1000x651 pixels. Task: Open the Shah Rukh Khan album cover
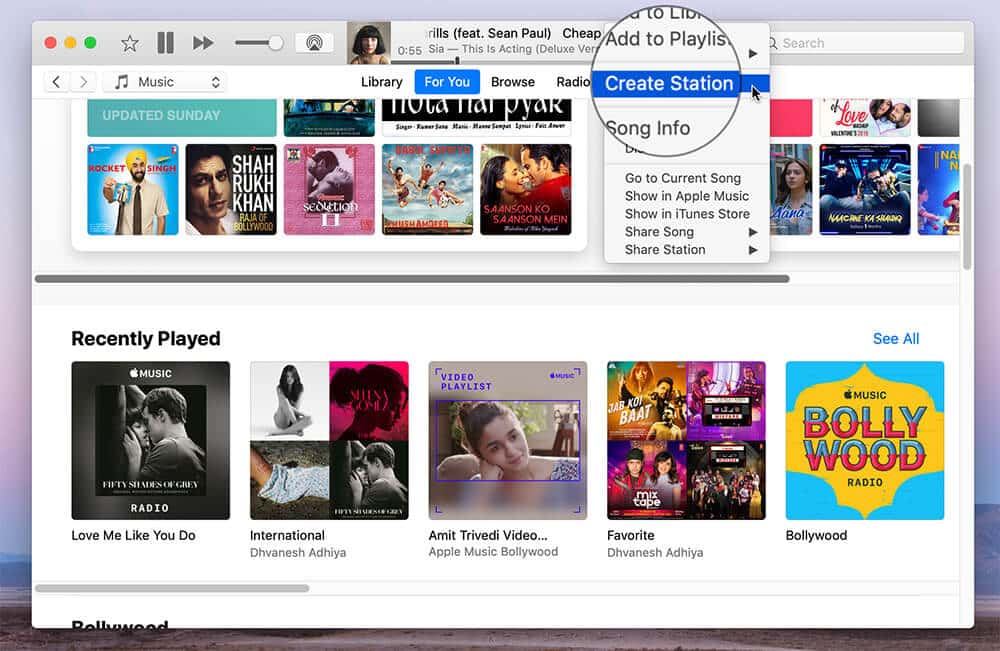coord(231,189)
